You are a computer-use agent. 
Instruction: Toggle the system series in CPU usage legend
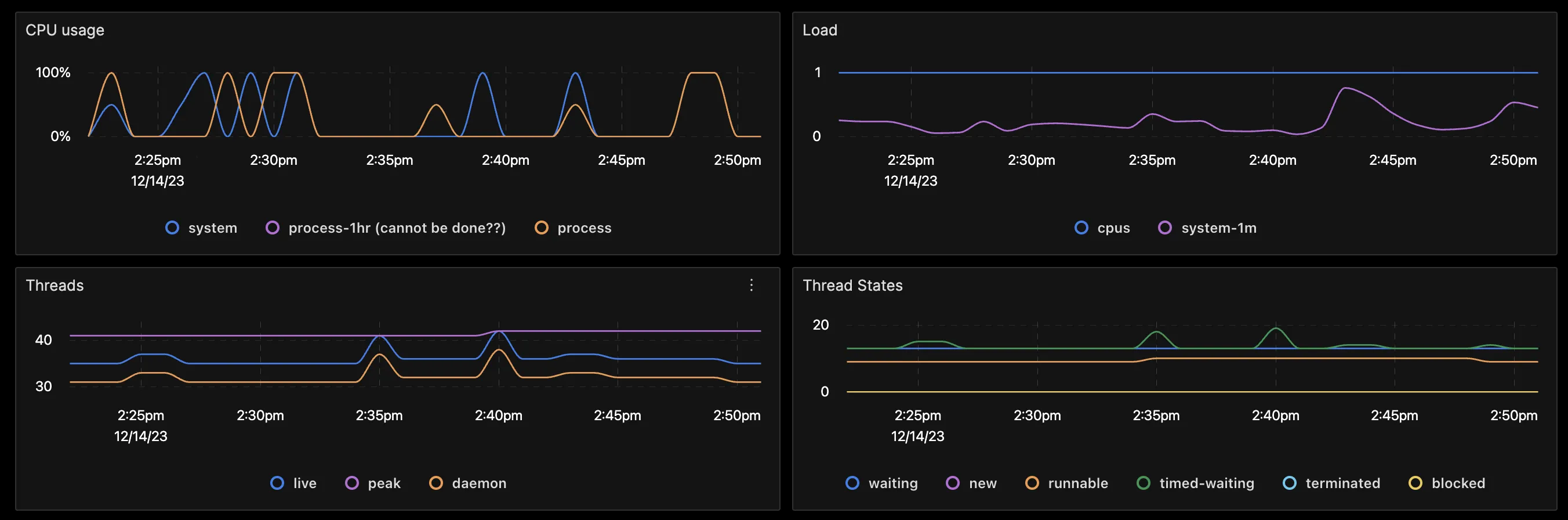(x=201, y=228)
